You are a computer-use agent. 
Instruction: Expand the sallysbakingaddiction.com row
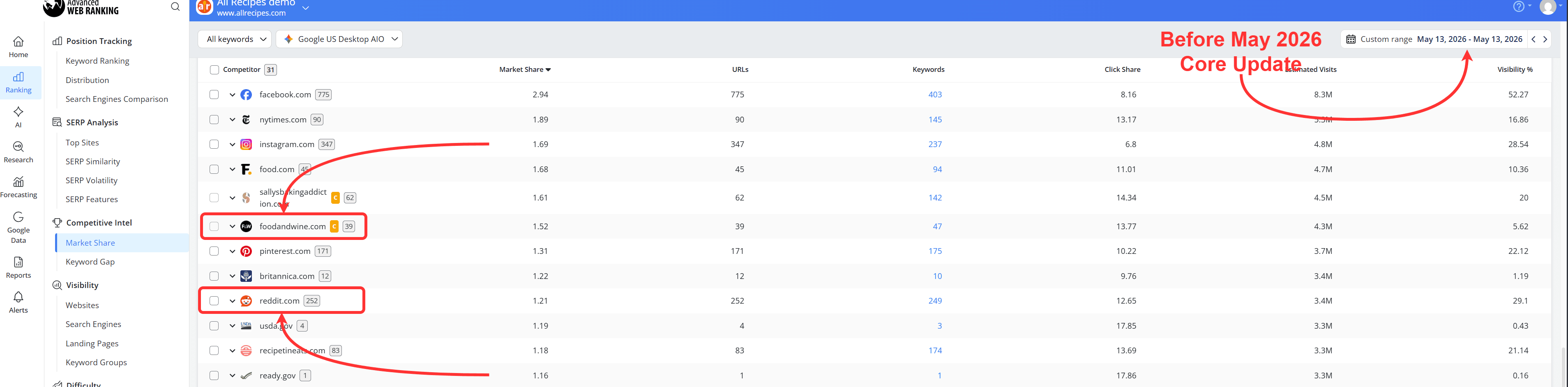point(232,198)
